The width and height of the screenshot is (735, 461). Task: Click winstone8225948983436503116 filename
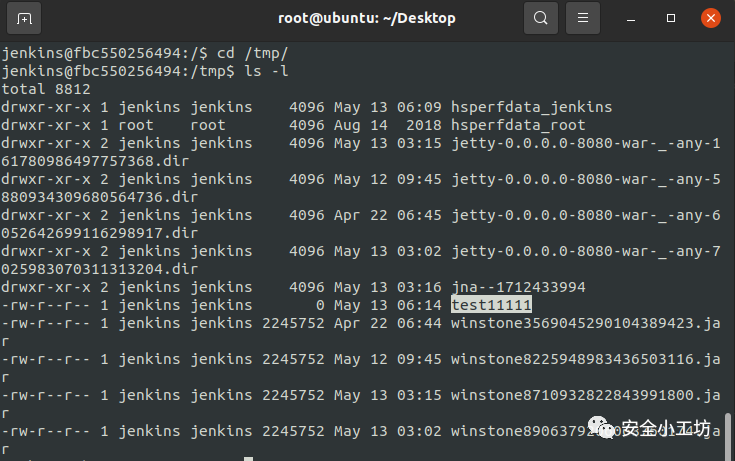(585, 359)
